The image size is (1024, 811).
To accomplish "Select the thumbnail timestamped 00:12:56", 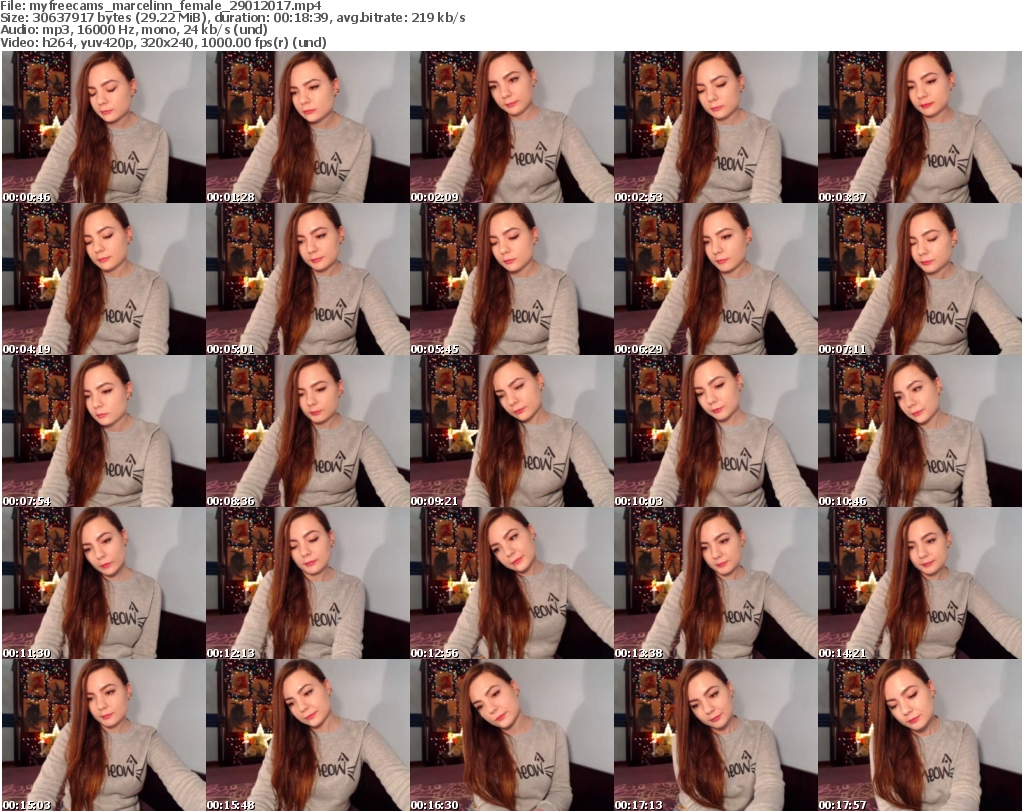I will (512, 583).
